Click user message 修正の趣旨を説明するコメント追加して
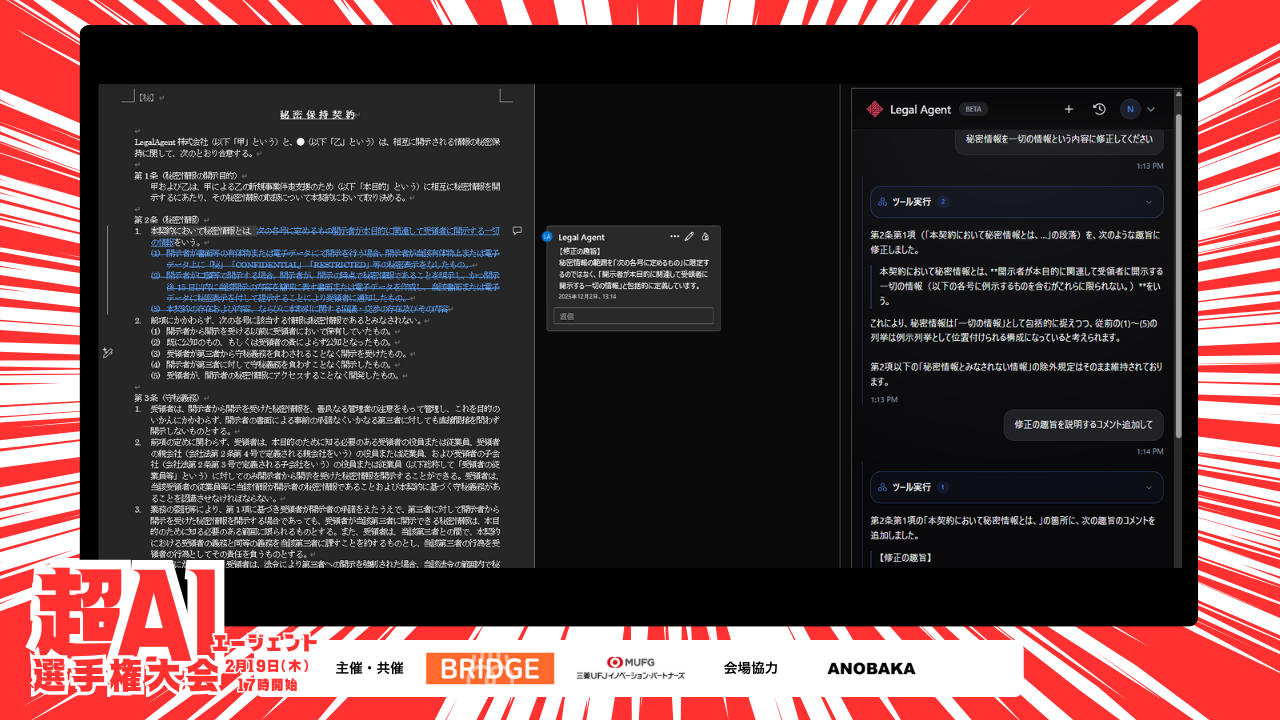1280x720 pixels. [x=1083, y=424]
